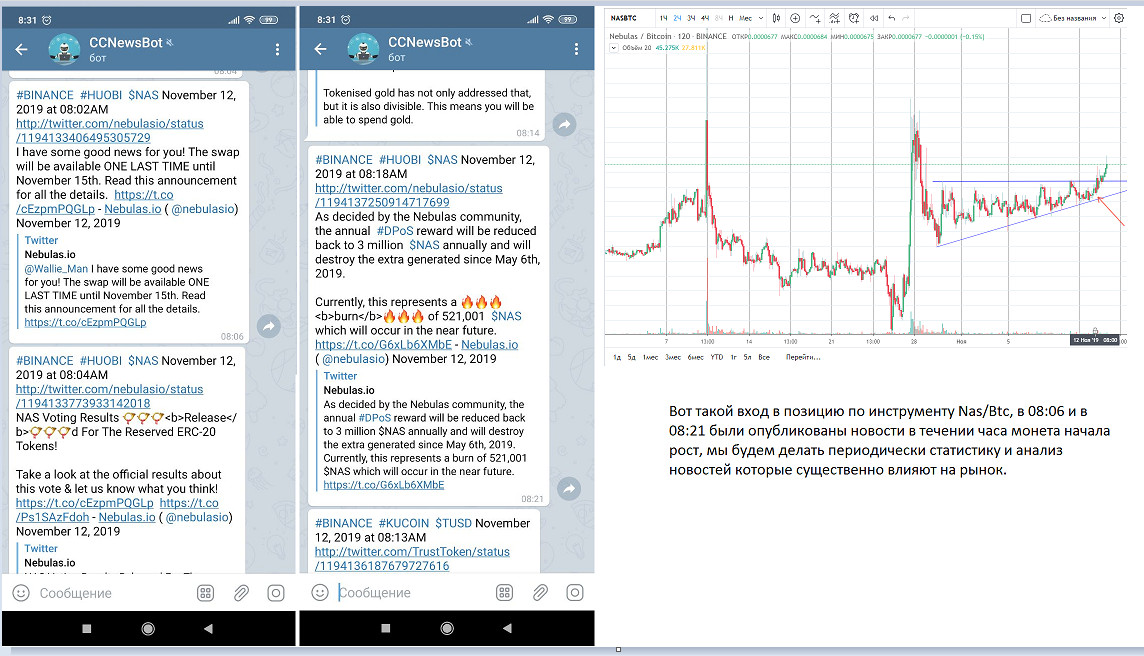Forward the tokenised gold message stamped 08:14

pos(564,125)
